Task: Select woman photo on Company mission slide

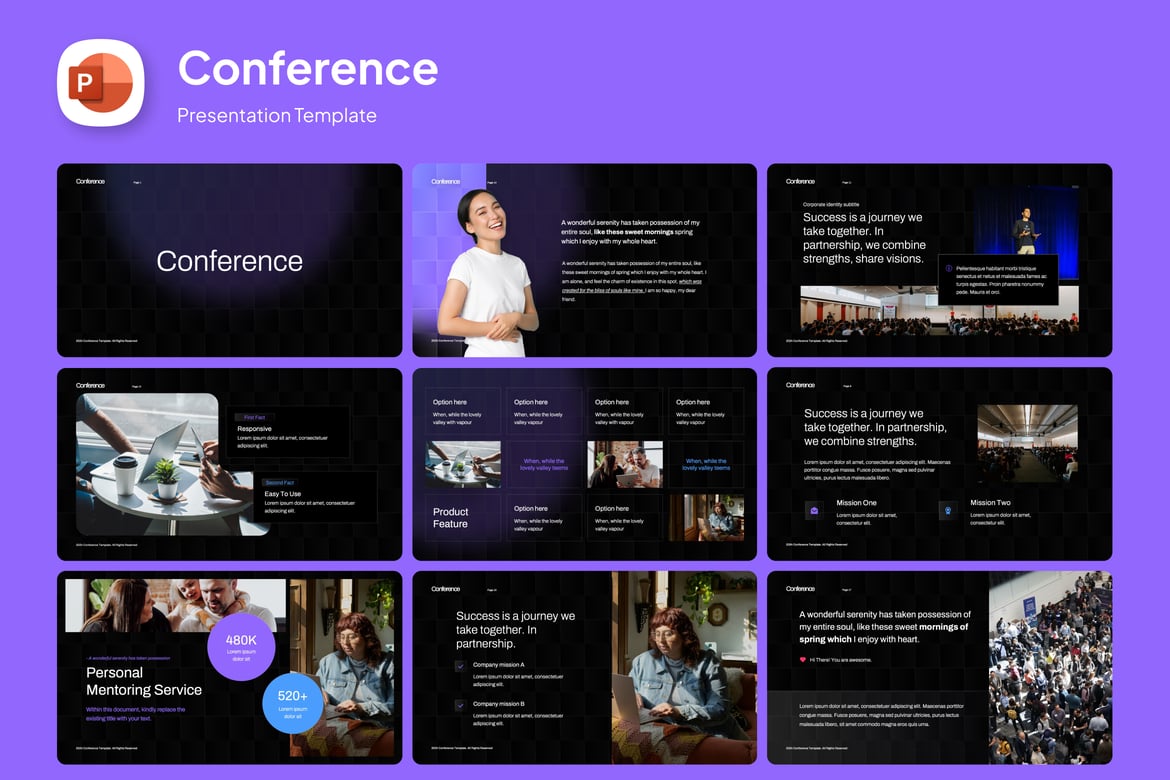Action: (x=684, y=667)
